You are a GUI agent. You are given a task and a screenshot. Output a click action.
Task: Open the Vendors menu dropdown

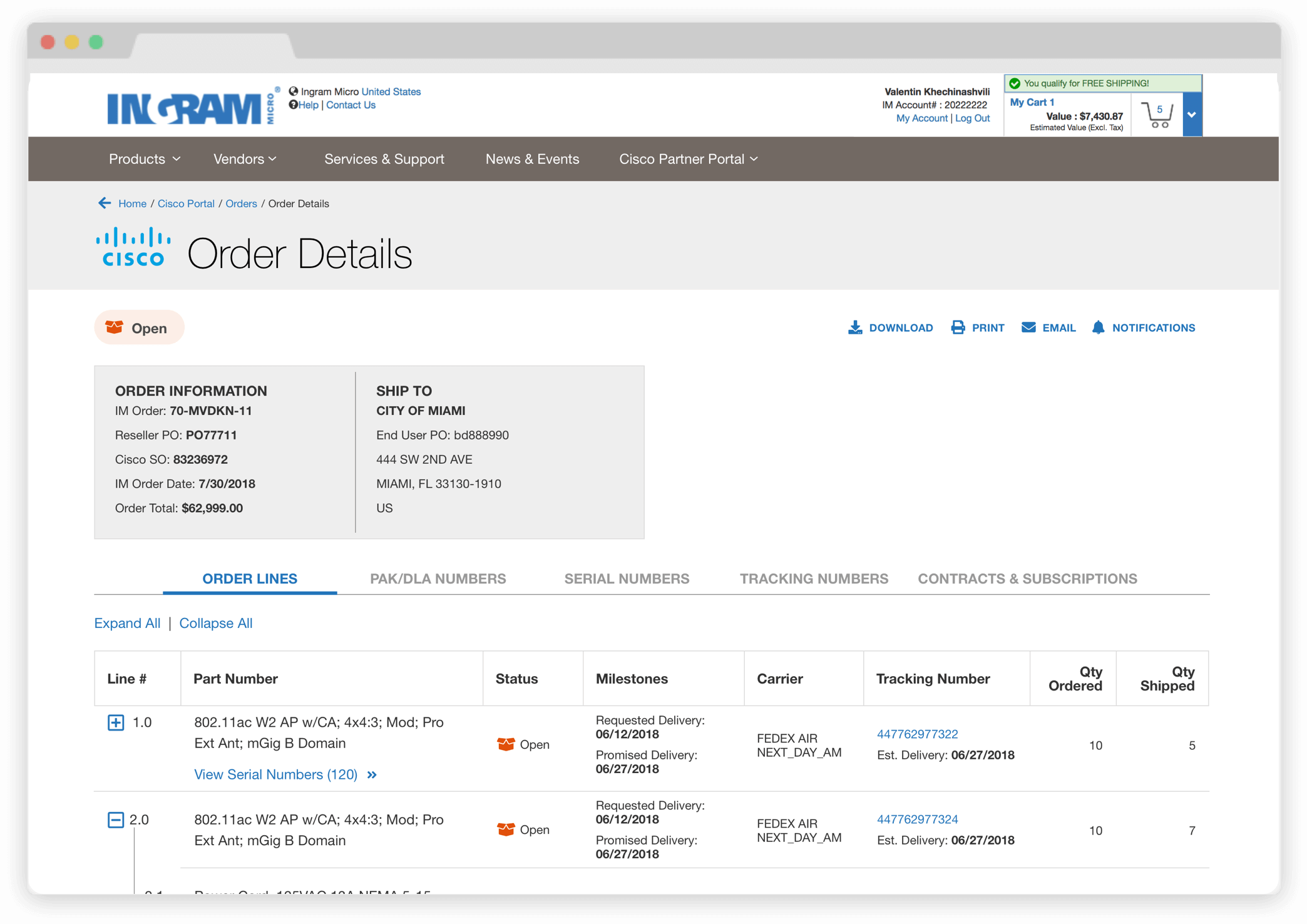245,159
